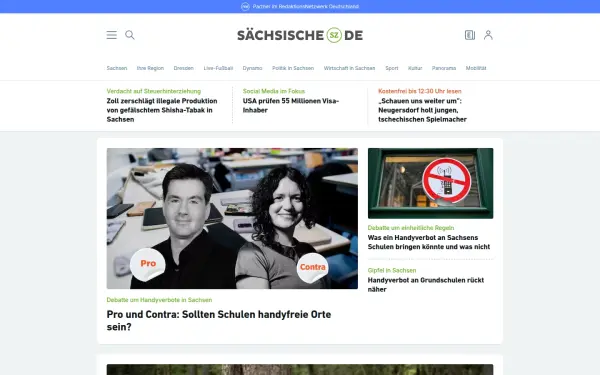Click Verdacht auf Steuerhinterziehung label

(x=153, y=91)
